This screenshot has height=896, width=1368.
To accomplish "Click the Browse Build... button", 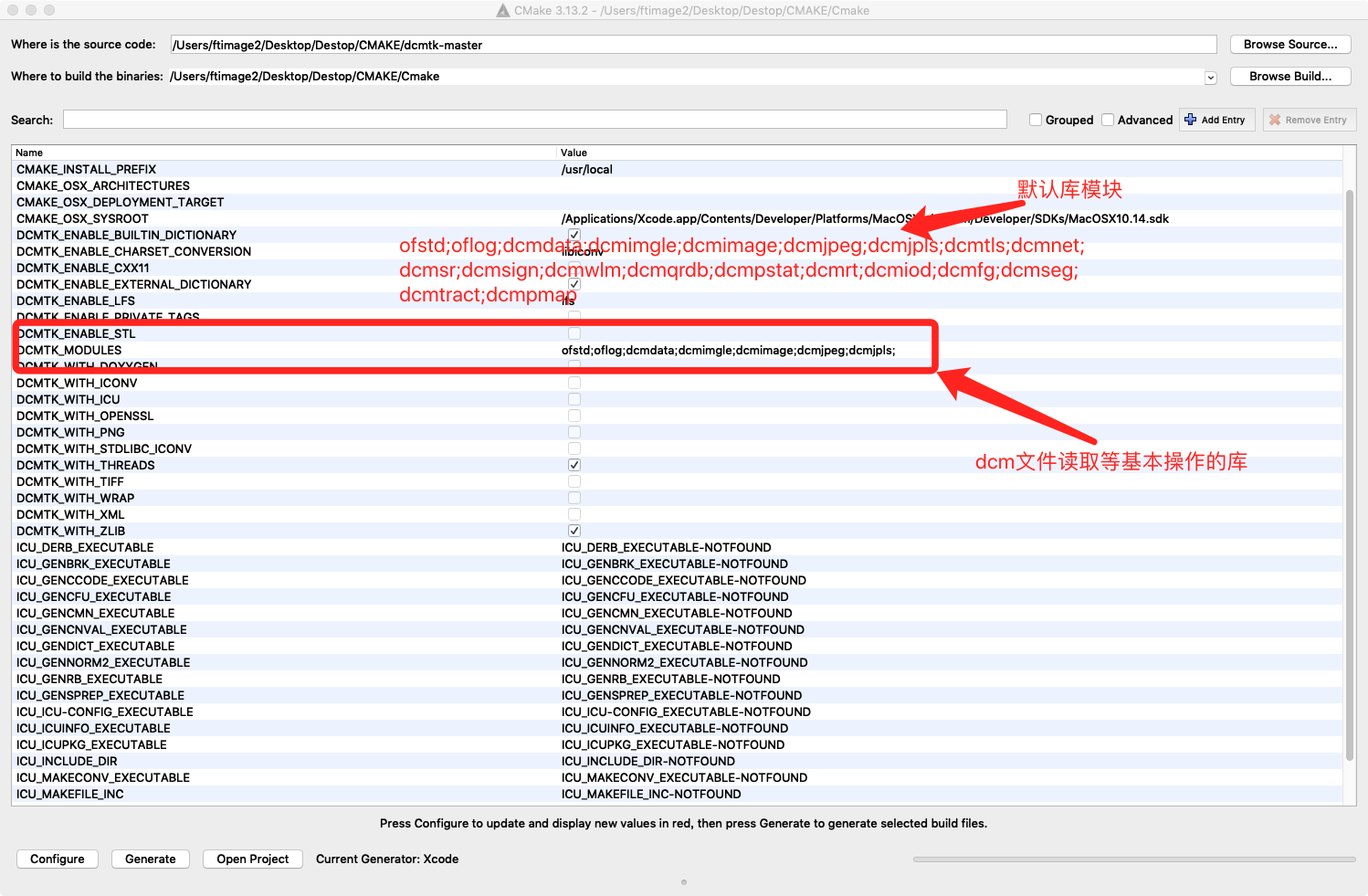I will pos(1290,76).
